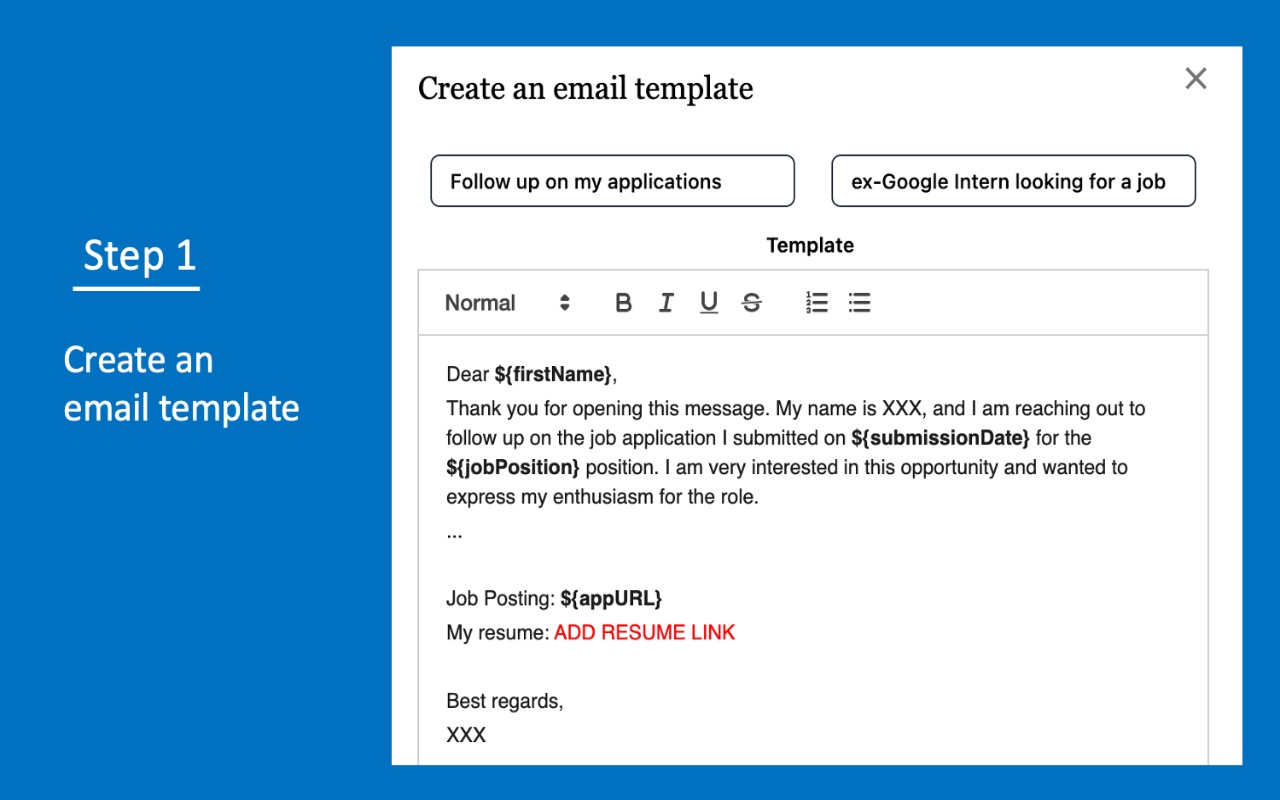Select the underline formatting tool
Viewport: 1280px width, 800px height.
click(x=709, y=302)
